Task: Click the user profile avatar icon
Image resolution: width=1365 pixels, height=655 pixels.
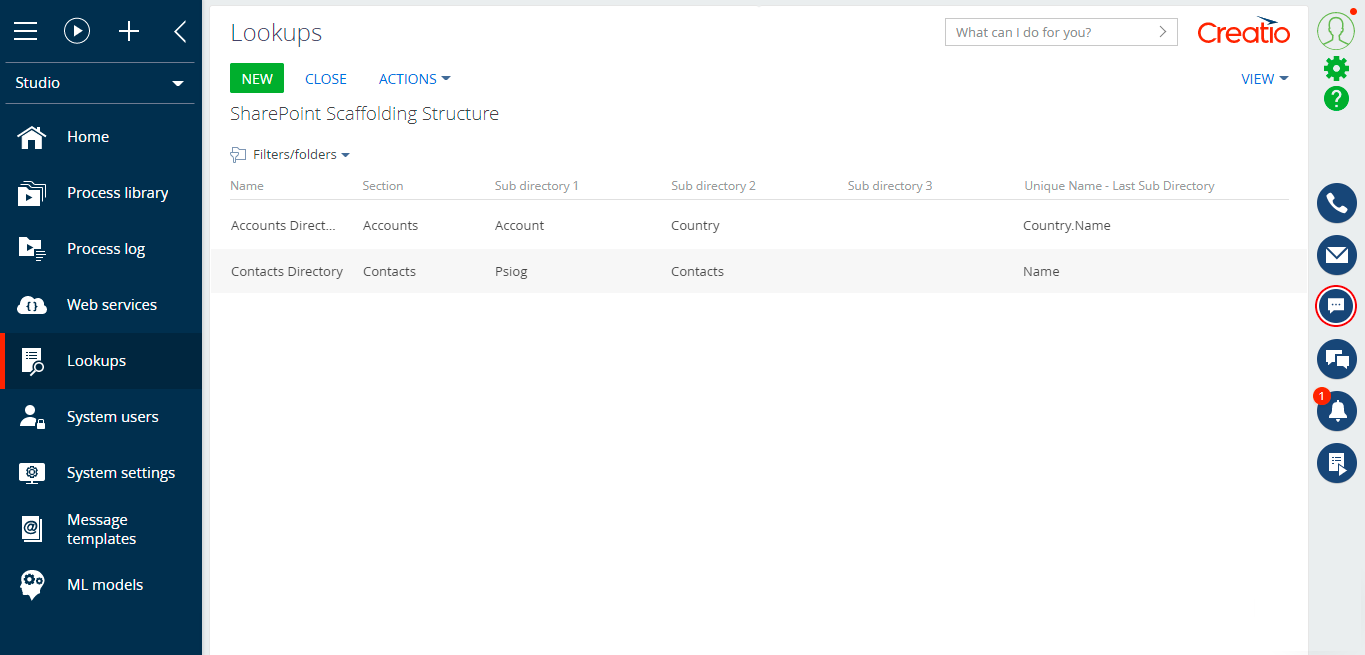Action: point(1336,31)
